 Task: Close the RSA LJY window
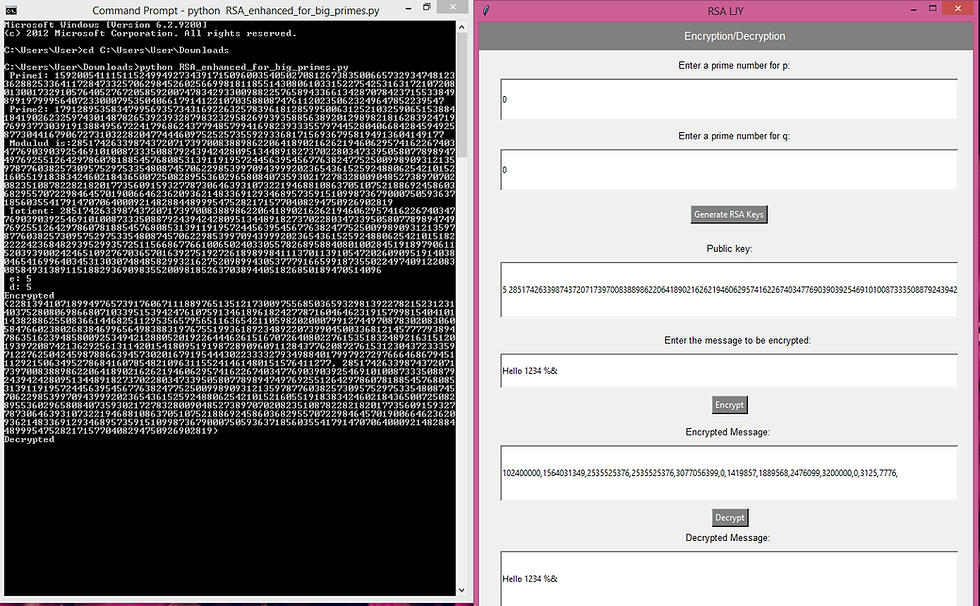coord(959,7)
